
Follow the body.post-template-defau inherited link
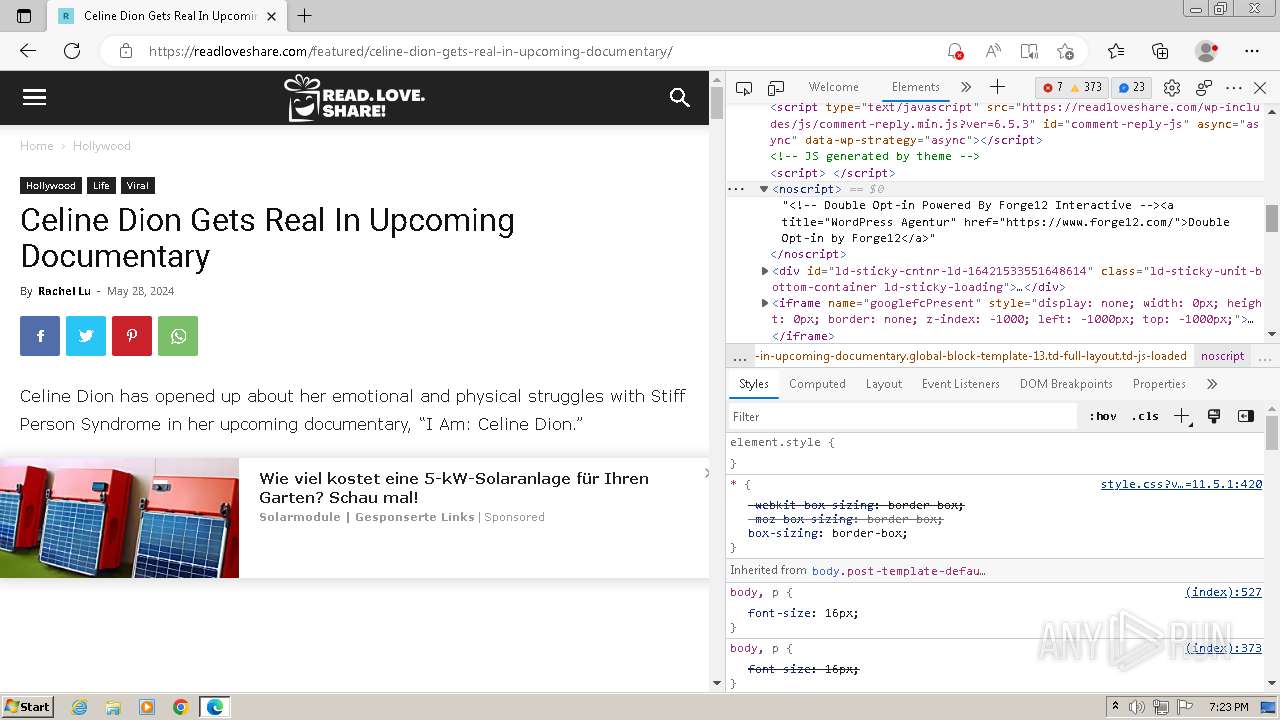tap(898, 570)
